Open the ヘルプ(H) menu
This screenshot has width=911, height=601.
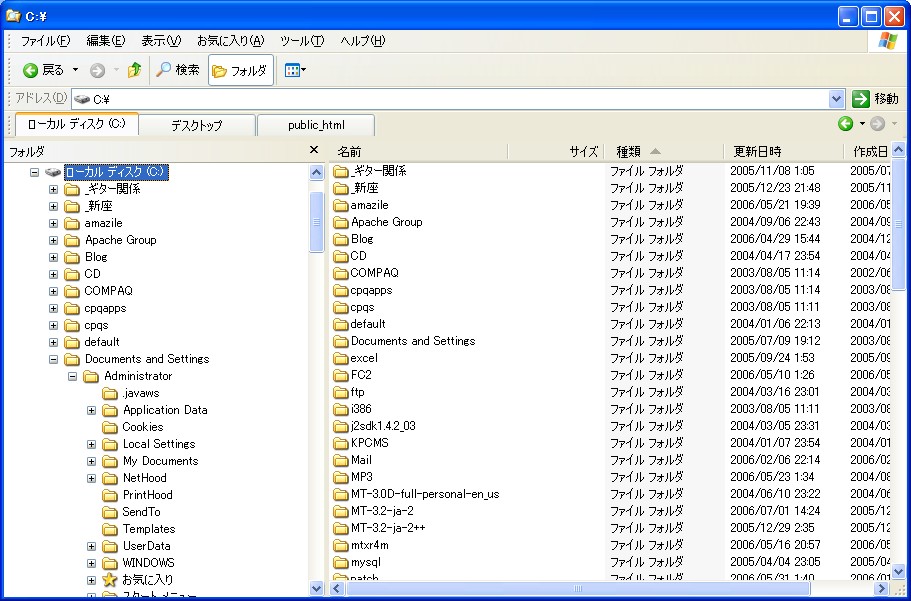pos(363,41)
